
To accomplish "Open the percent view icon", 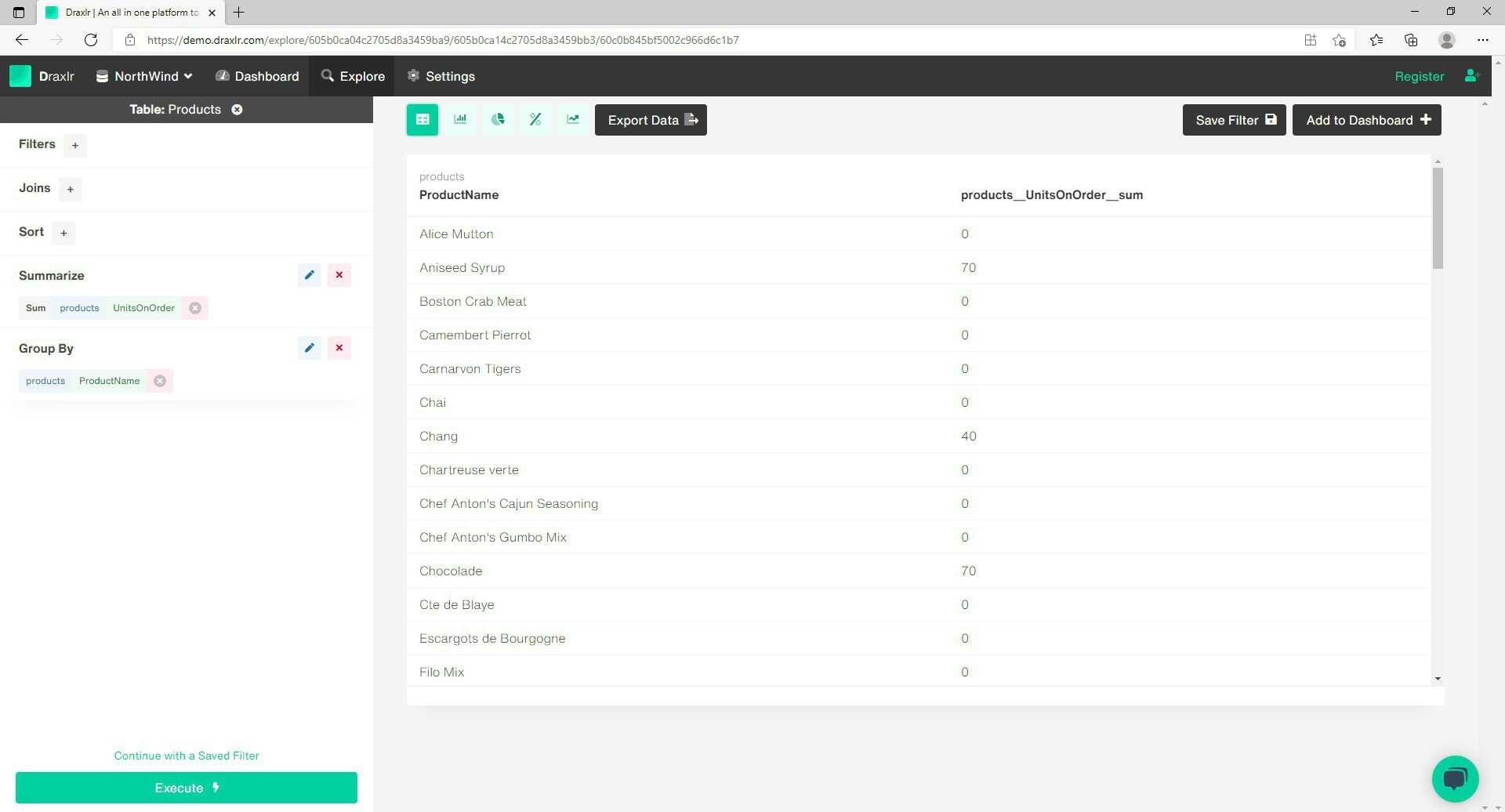I will tap(535, 120).
